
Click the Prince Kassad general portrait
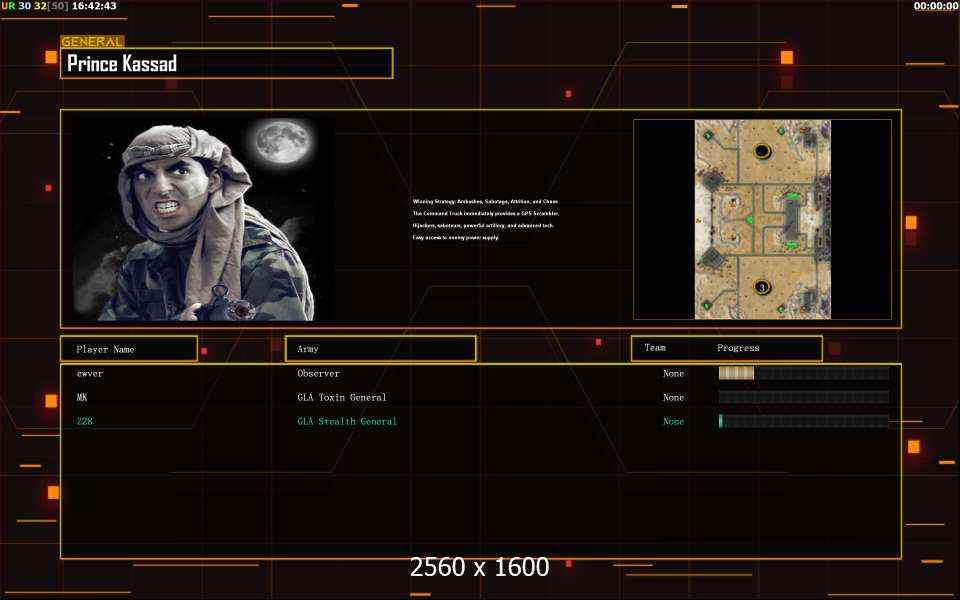pyautogui.click(x=204, y=219)
